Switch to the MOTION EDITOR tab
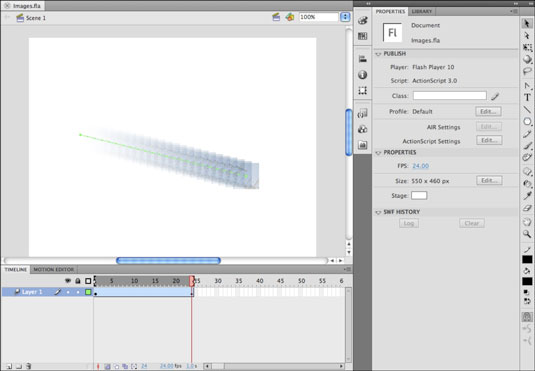The height and width of the screenshot is (371, 535). click(x=54, y=269)
